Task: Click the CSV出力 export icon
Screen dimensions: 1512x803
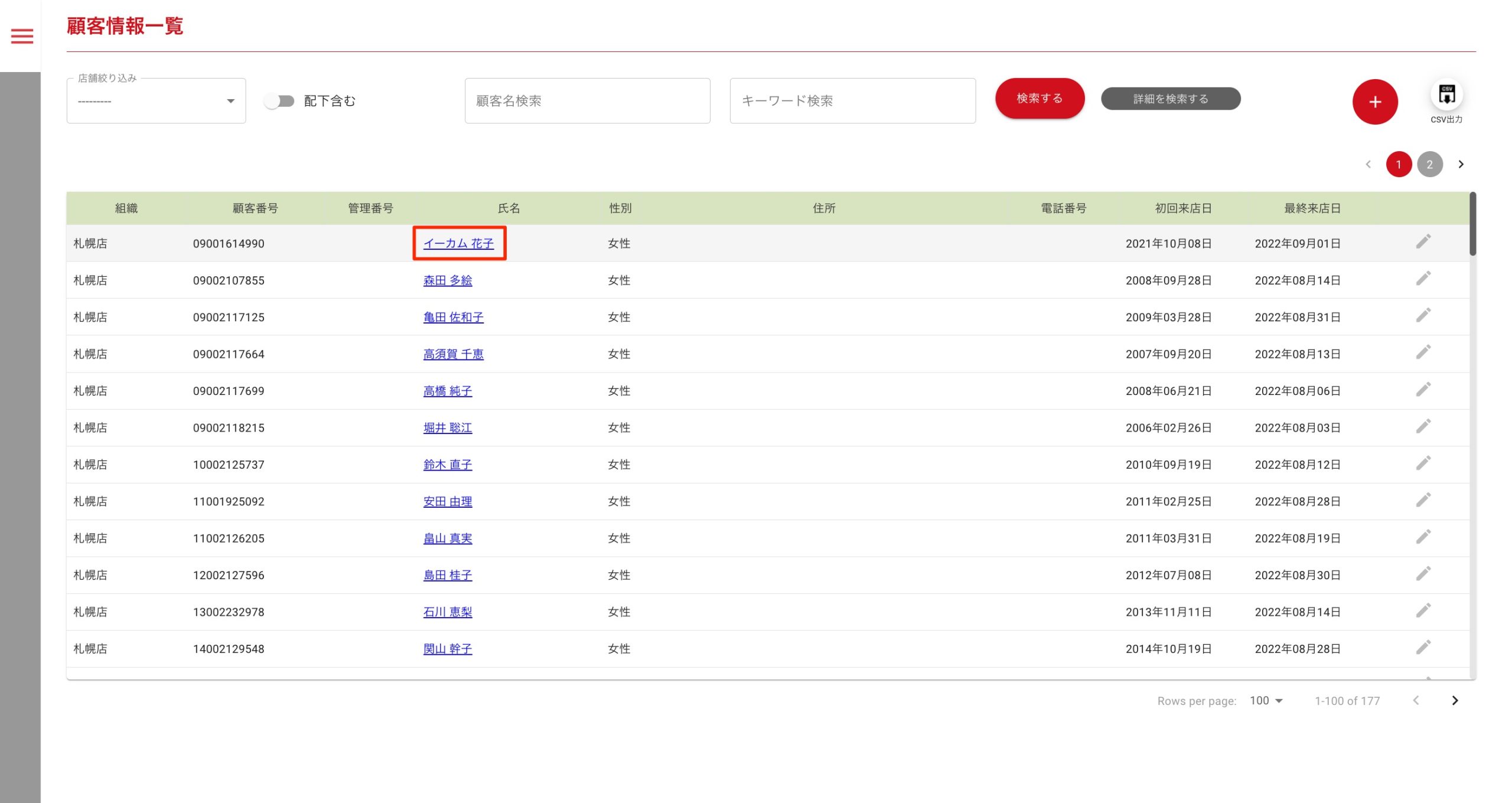Action: tap(1446, 95)
